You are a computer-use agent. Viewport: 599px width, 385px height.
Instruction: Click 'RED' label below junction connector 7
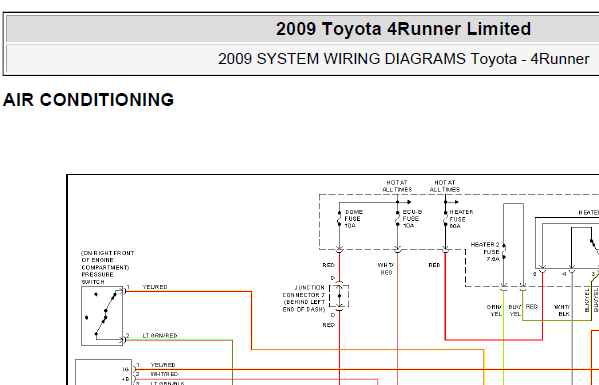(x=329, y=325)
